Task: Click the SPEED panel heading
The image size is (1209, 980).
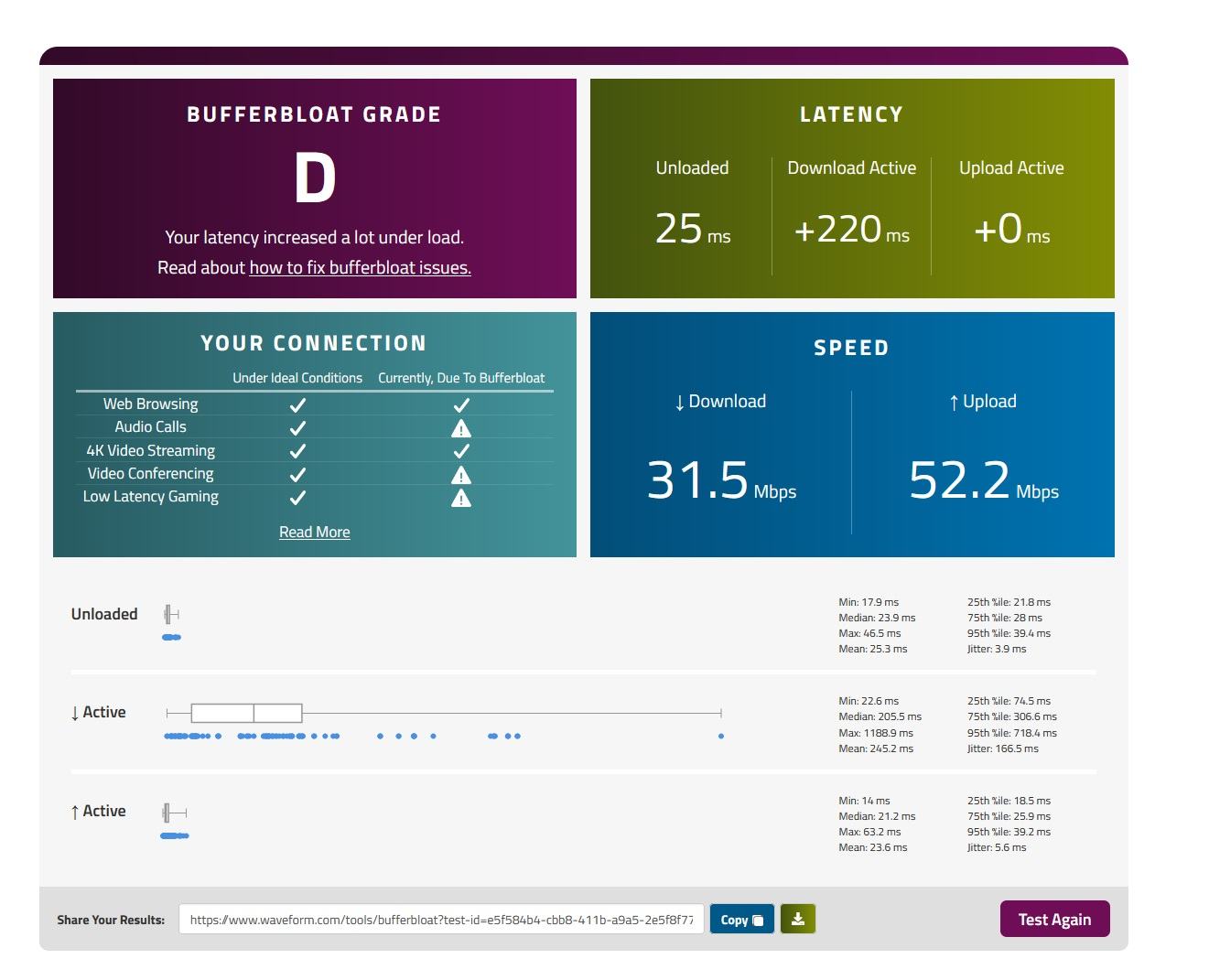Action: [x=851, y=348]
